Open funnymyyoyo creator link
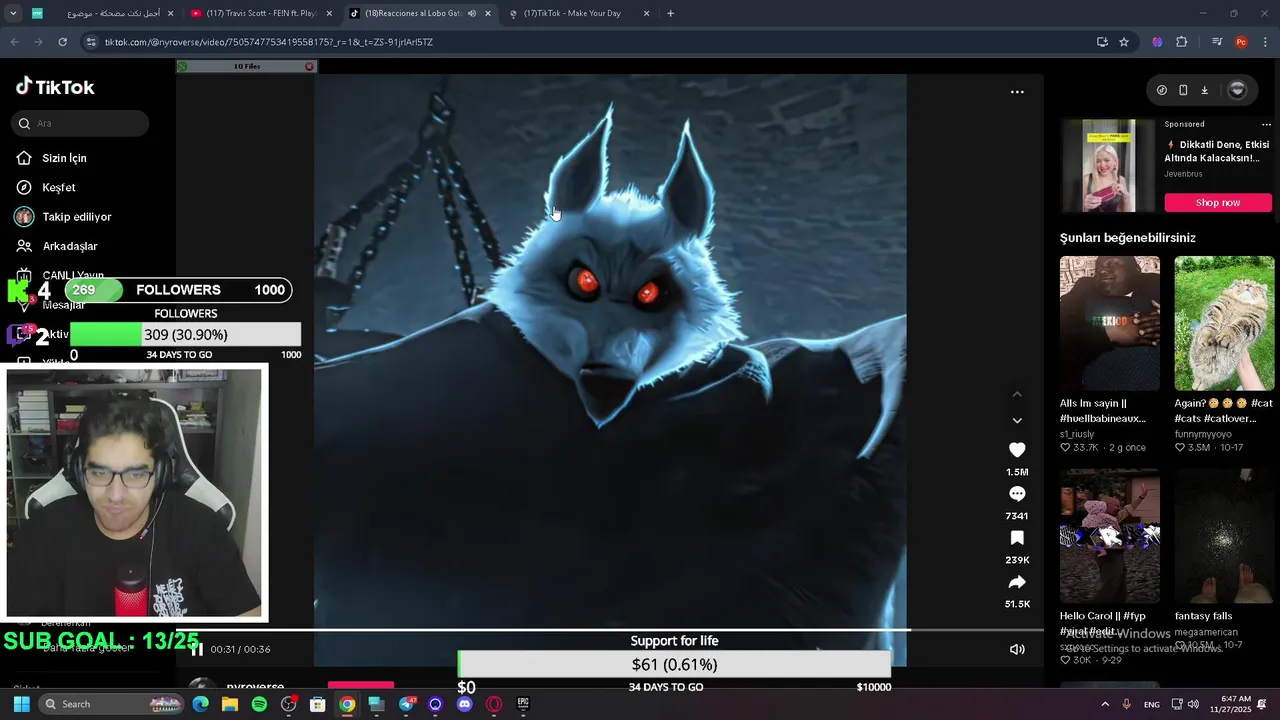 coord(1203,434)
